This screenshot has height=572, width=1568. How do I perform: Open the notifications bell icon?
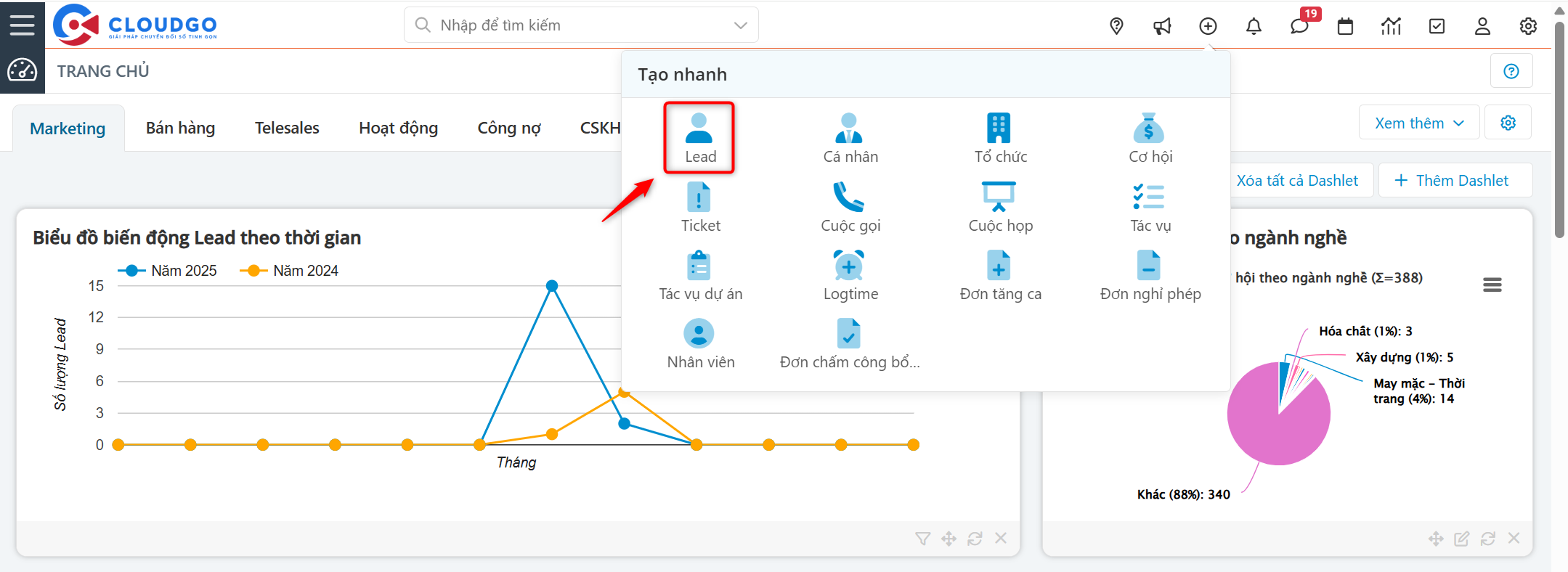(x=1254, y=26)
